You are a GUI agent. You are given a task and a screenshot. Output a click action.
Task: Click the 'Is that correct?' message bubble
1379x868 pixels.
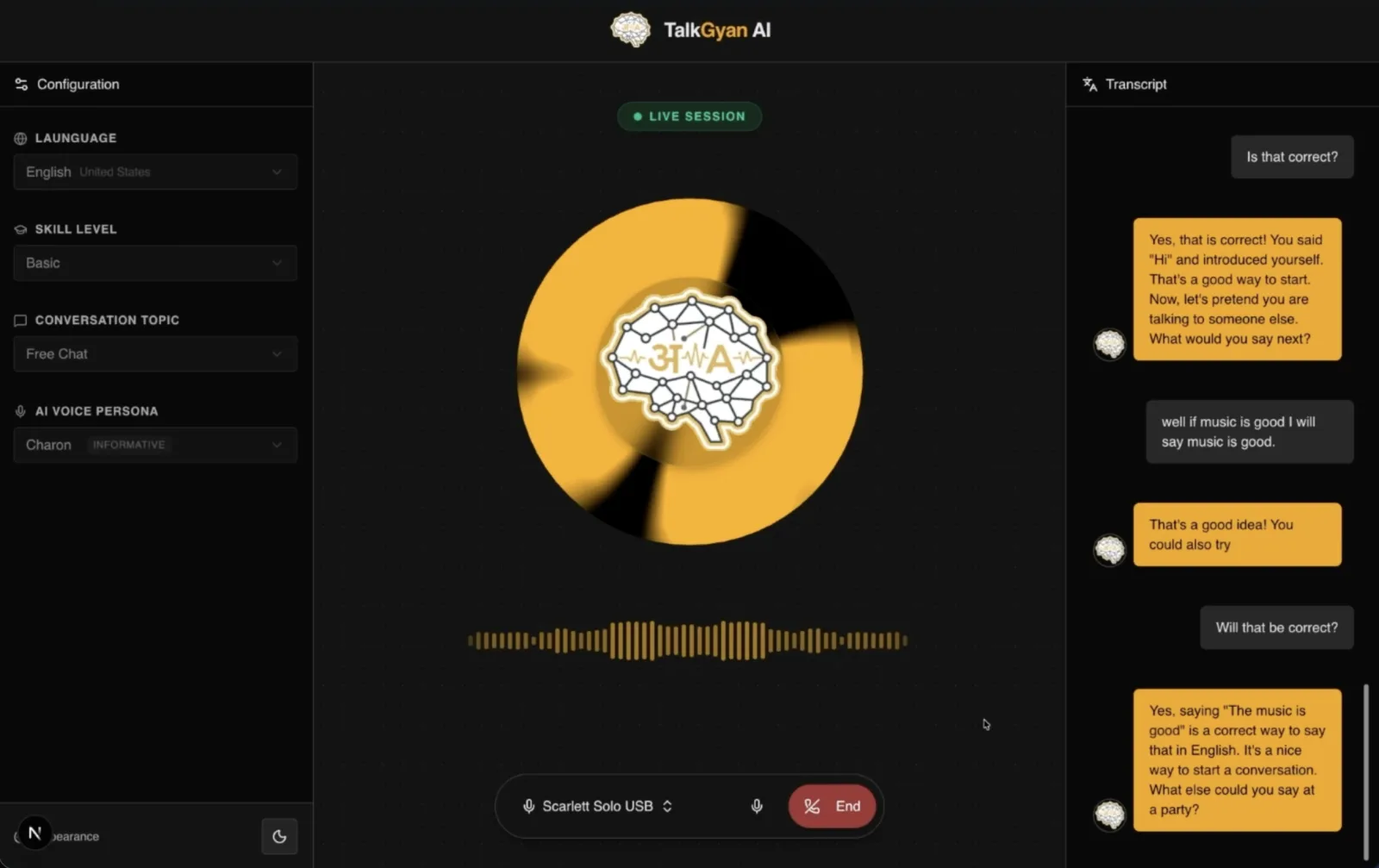pos(1292,157)
